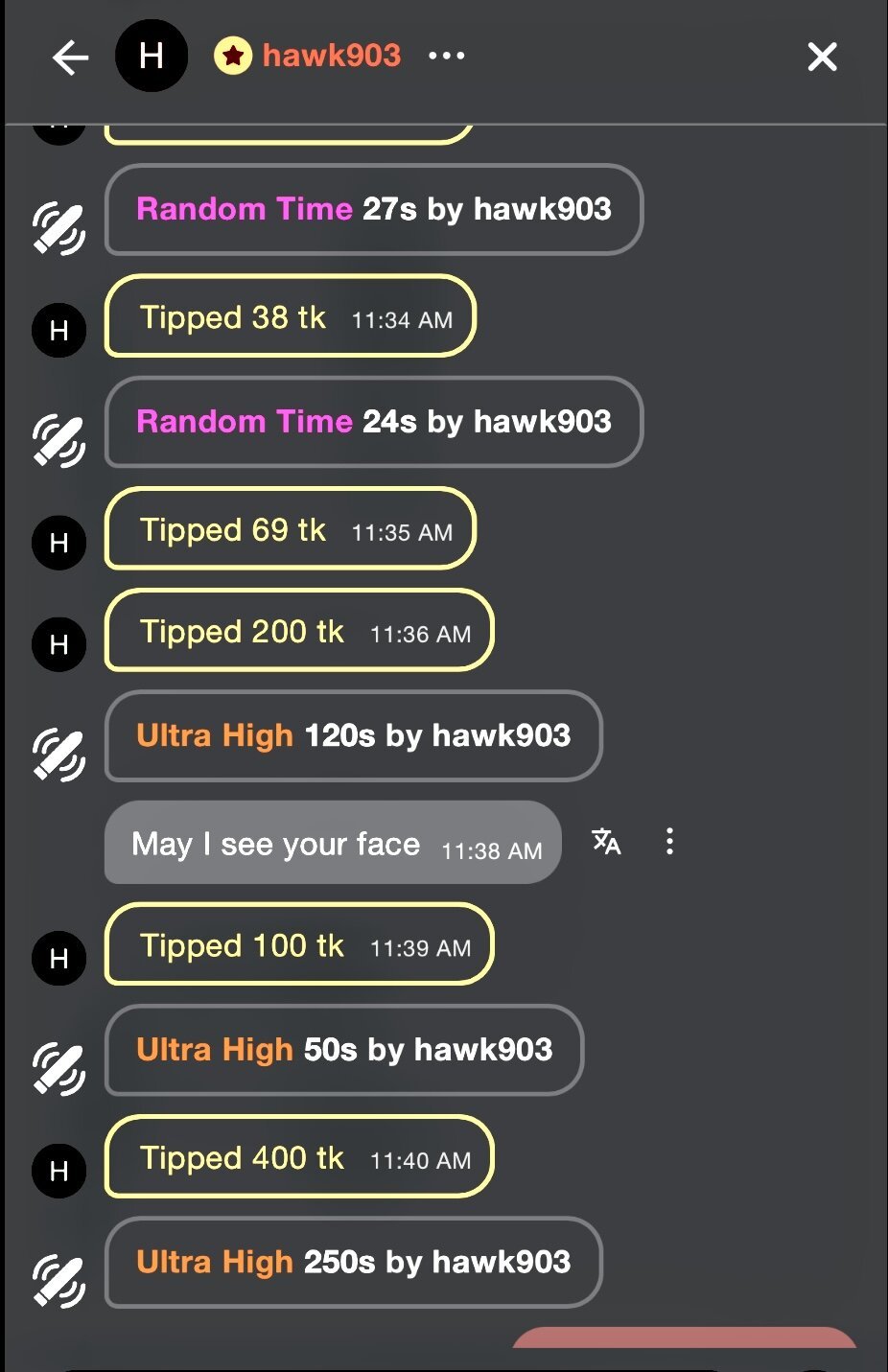This screenshot has width=888, height=1372.
Task: Open options for 'May I see your face' message
Action: (669, 842)
